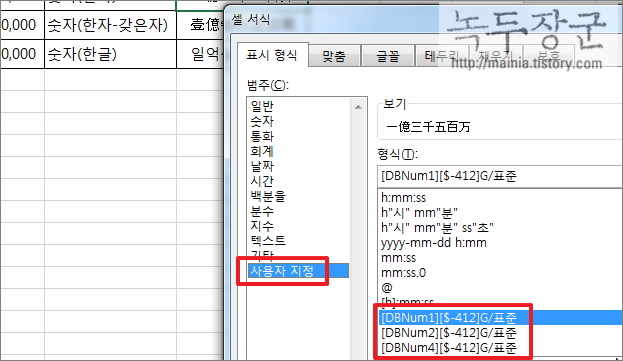Select 지수 category
The width and height of the screenshot is (623, 361).
click(x=262, y=226)
